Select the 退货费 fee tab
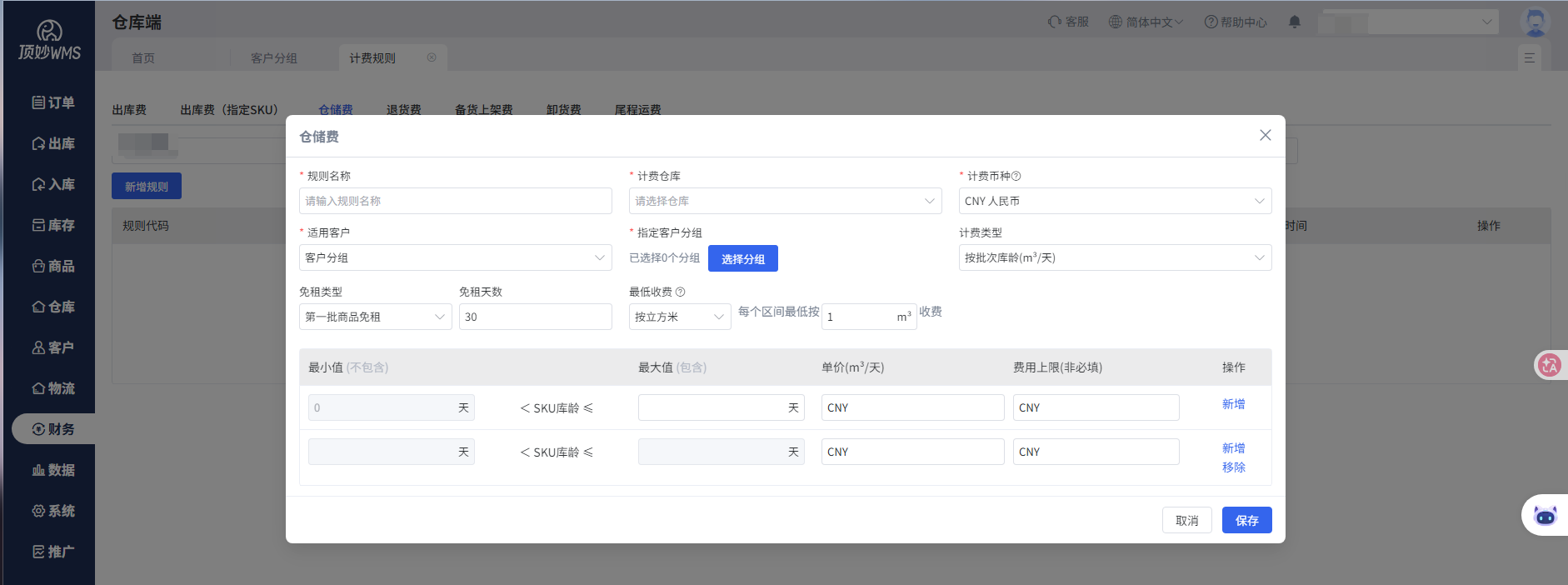1568x585 pixels. [x=404, y=109]
